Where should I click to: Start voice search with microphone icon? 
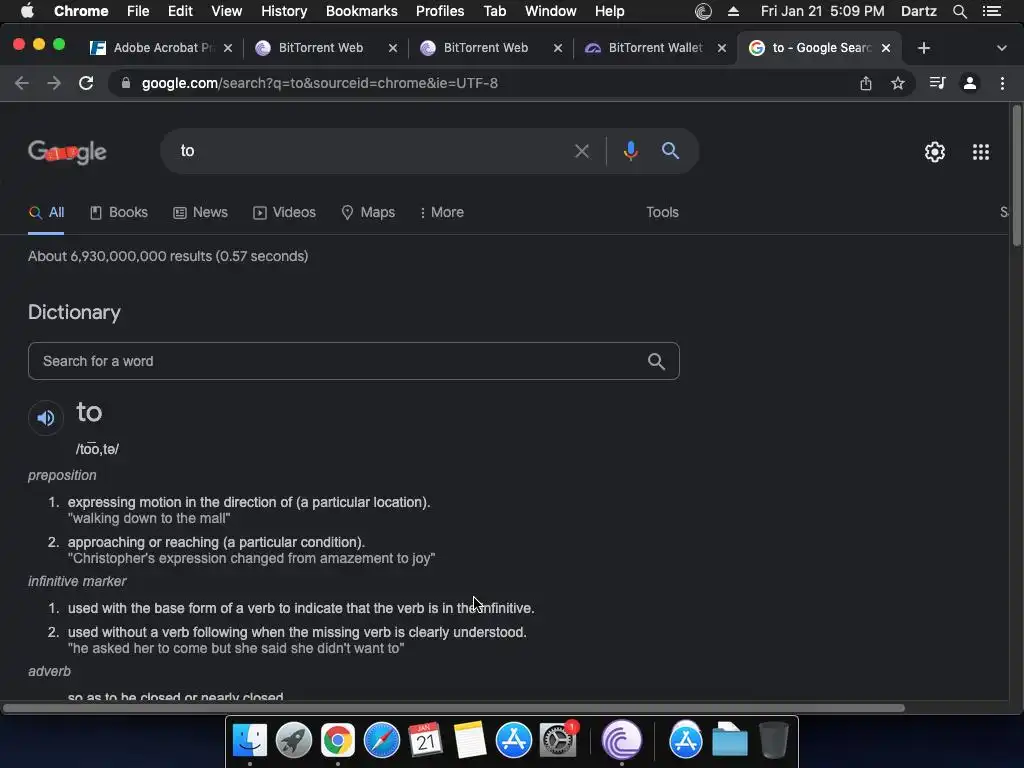click(x=630, y=151)
